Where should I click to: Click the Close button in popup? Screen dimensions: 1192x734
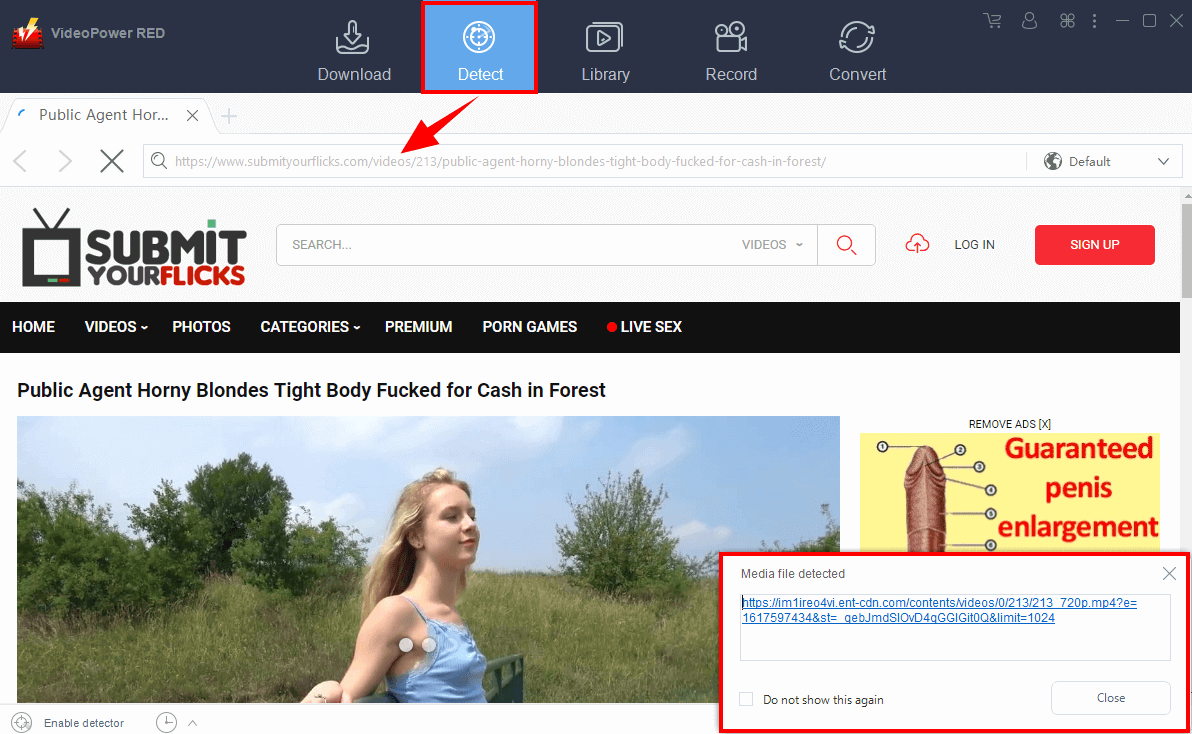pos(1110,698)
